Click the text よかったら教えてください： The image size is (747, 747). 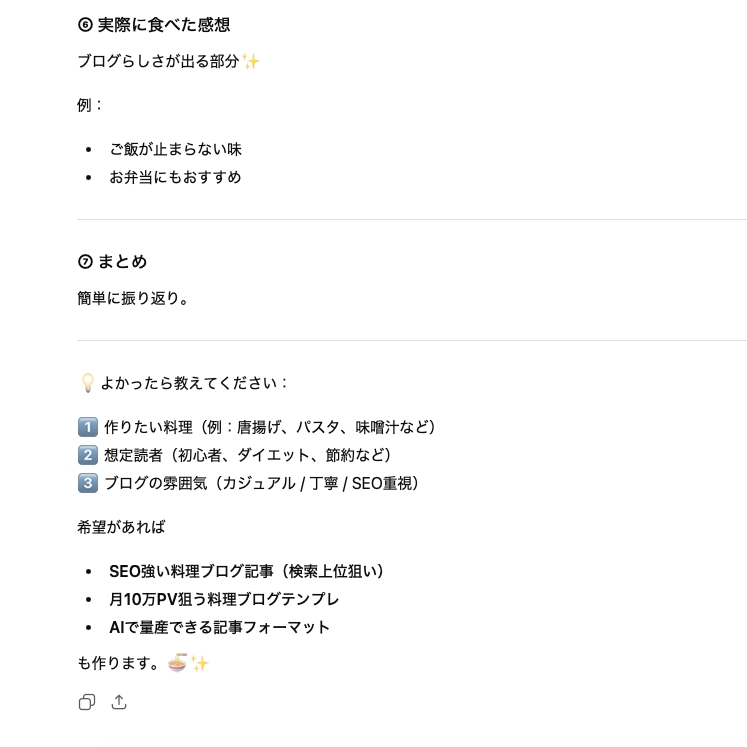[195, 383]
